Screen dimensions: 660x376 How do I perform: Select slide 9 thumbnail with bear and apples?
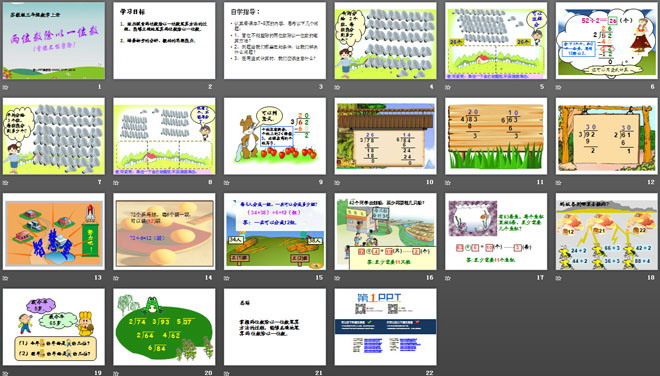coord(275,136)
